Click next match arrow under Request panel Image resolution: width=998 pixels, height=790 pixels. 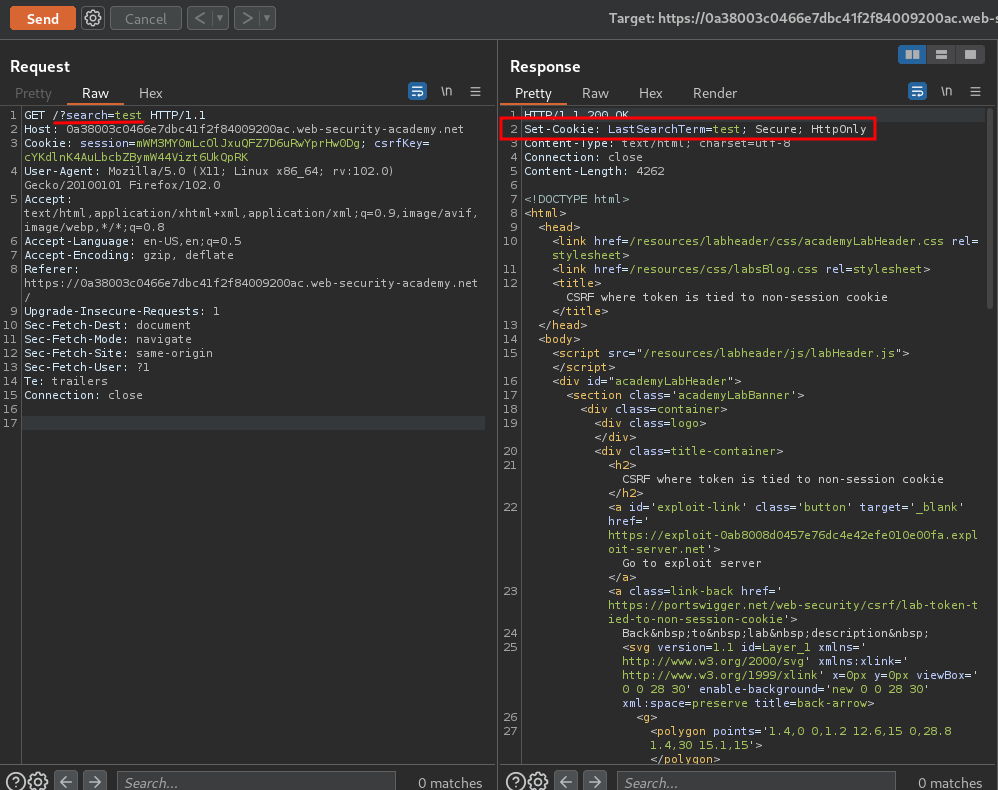[x=95, y=781]
